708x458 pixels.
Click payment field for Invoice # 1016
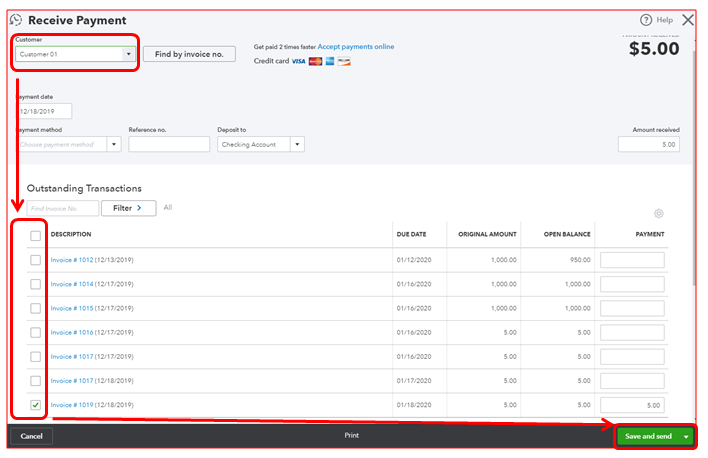pyautogui.click(x=632, y=332)
